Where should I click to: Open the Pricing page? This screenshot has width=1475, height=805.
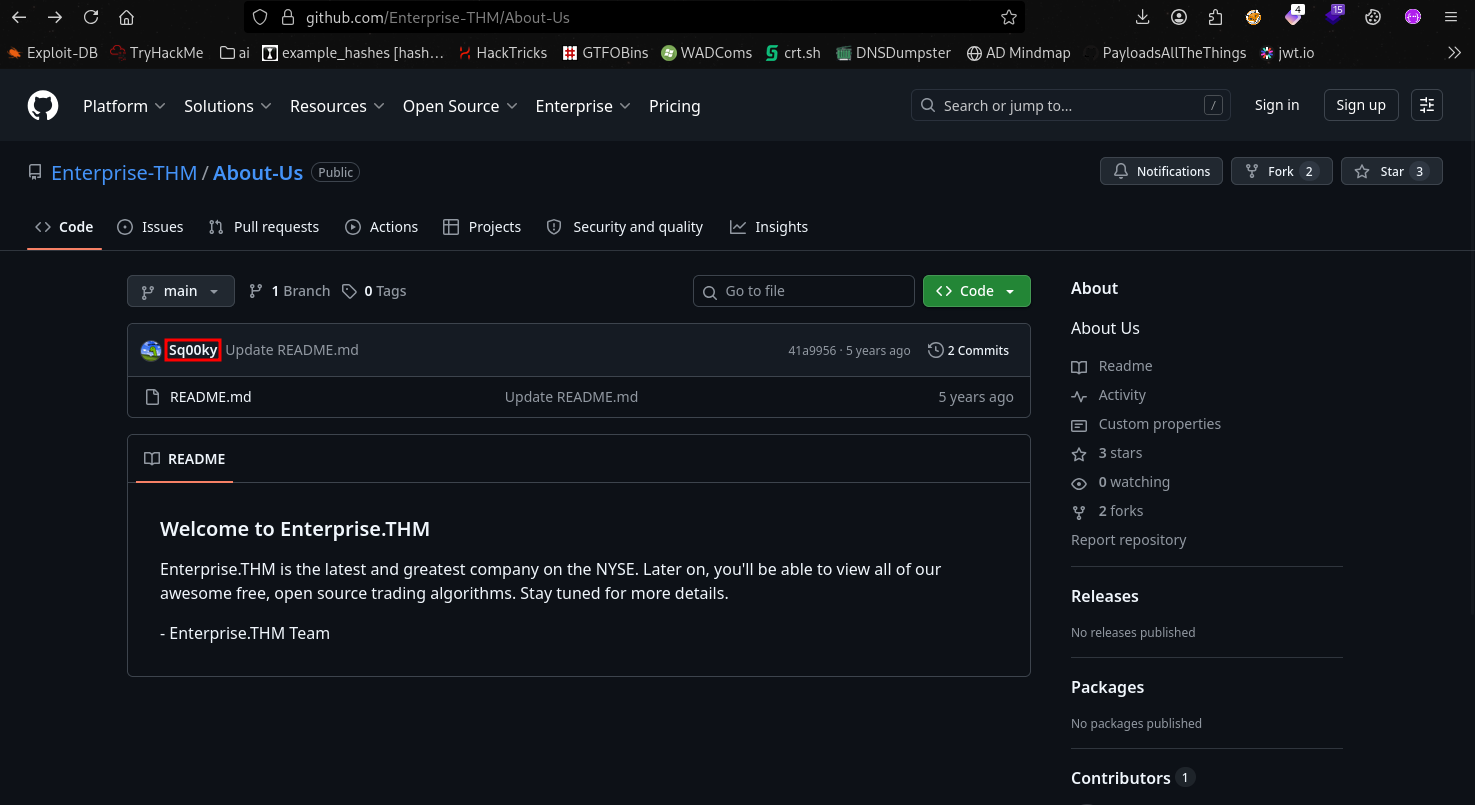[x=675, y=106]
